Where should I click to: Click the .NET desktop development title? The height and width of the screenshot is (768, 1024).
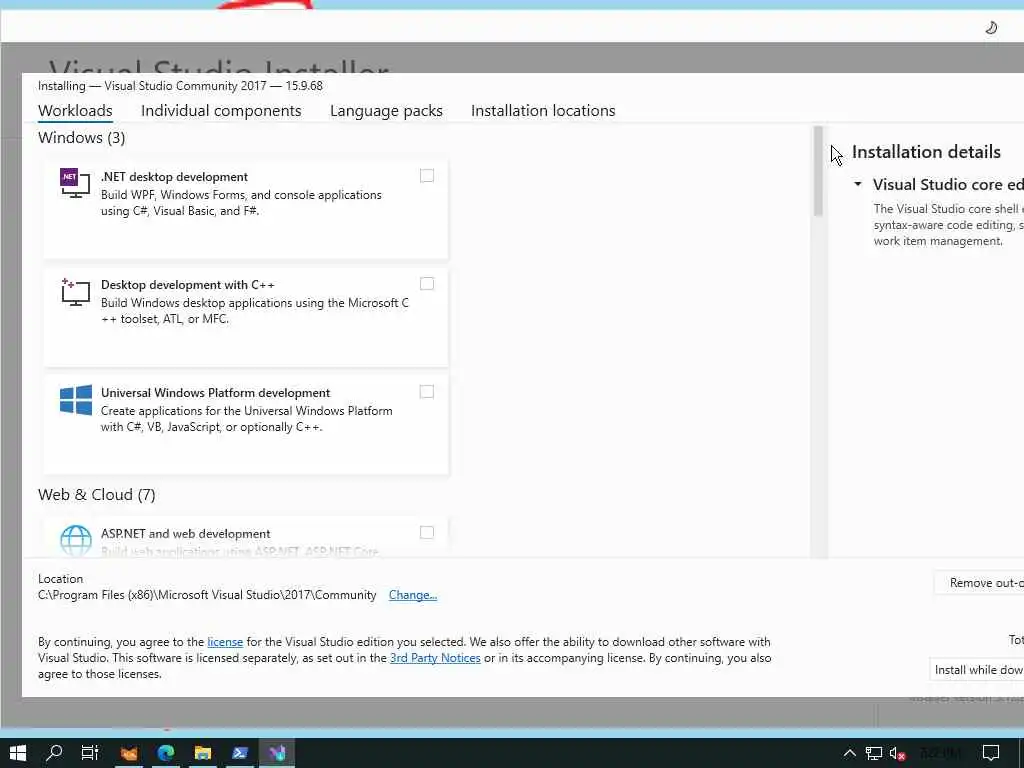(x=174, y=177)
